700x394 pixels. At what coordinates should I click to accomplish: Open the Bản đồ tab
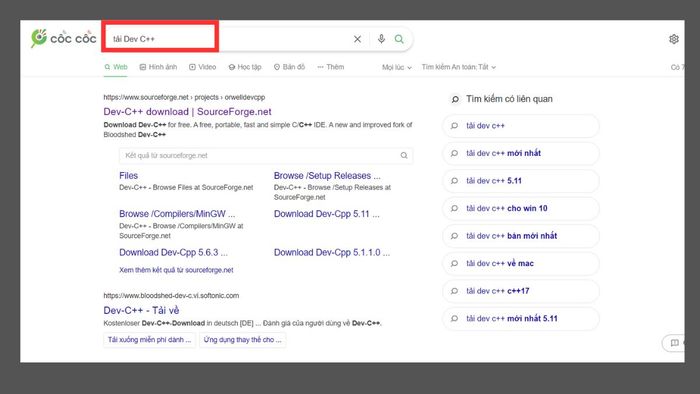(289, 67)
